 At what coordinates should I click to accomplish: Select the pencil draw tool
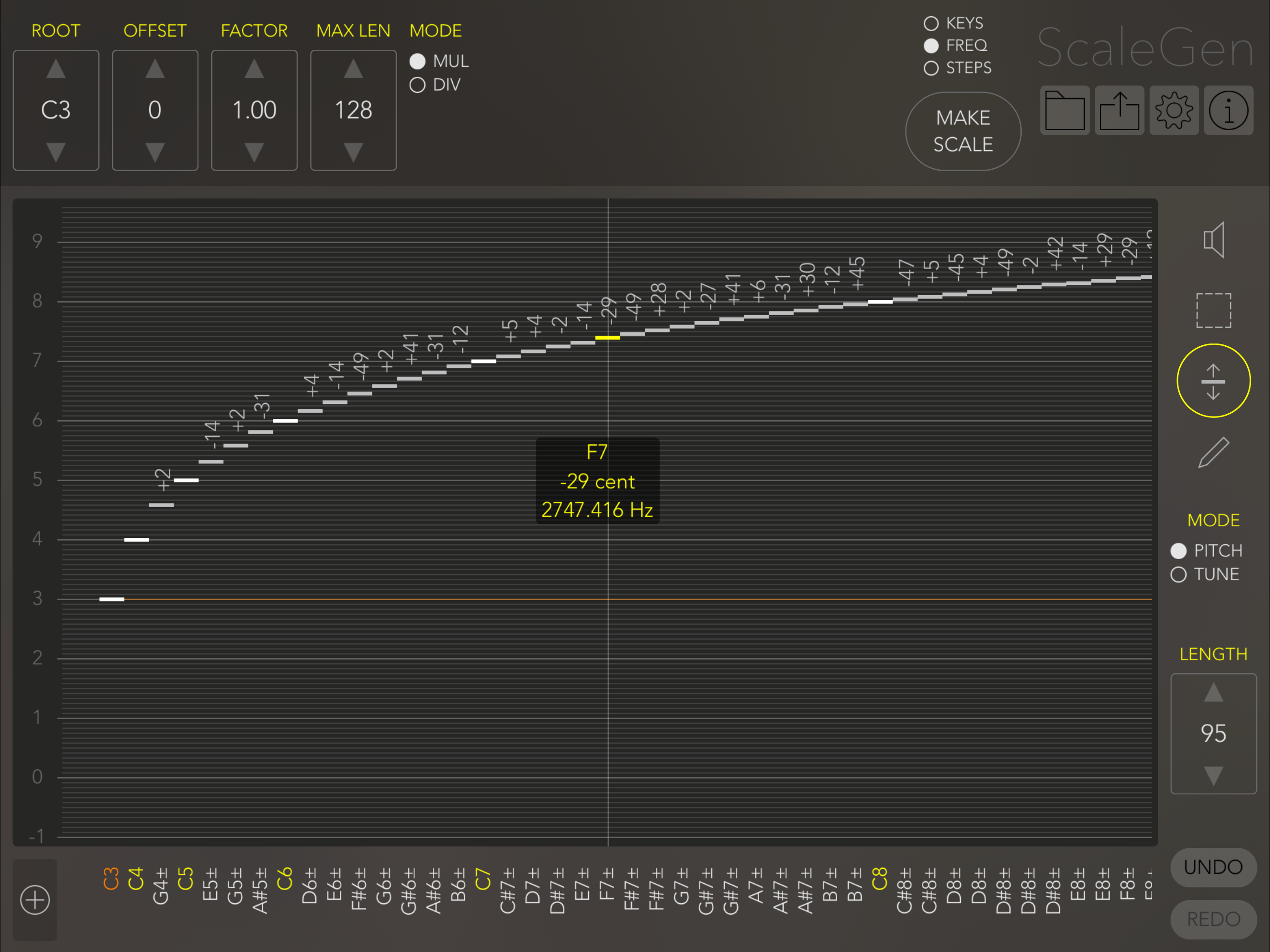pyautogui.click(x=1213, y=452)
